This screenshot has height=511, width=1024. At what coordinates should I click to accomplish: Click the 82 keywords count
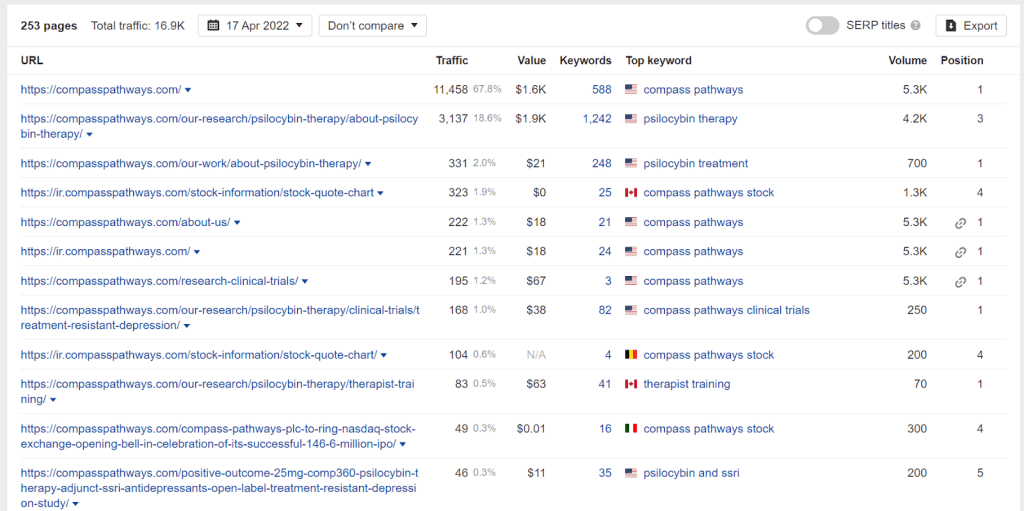(x=605, y=310)
